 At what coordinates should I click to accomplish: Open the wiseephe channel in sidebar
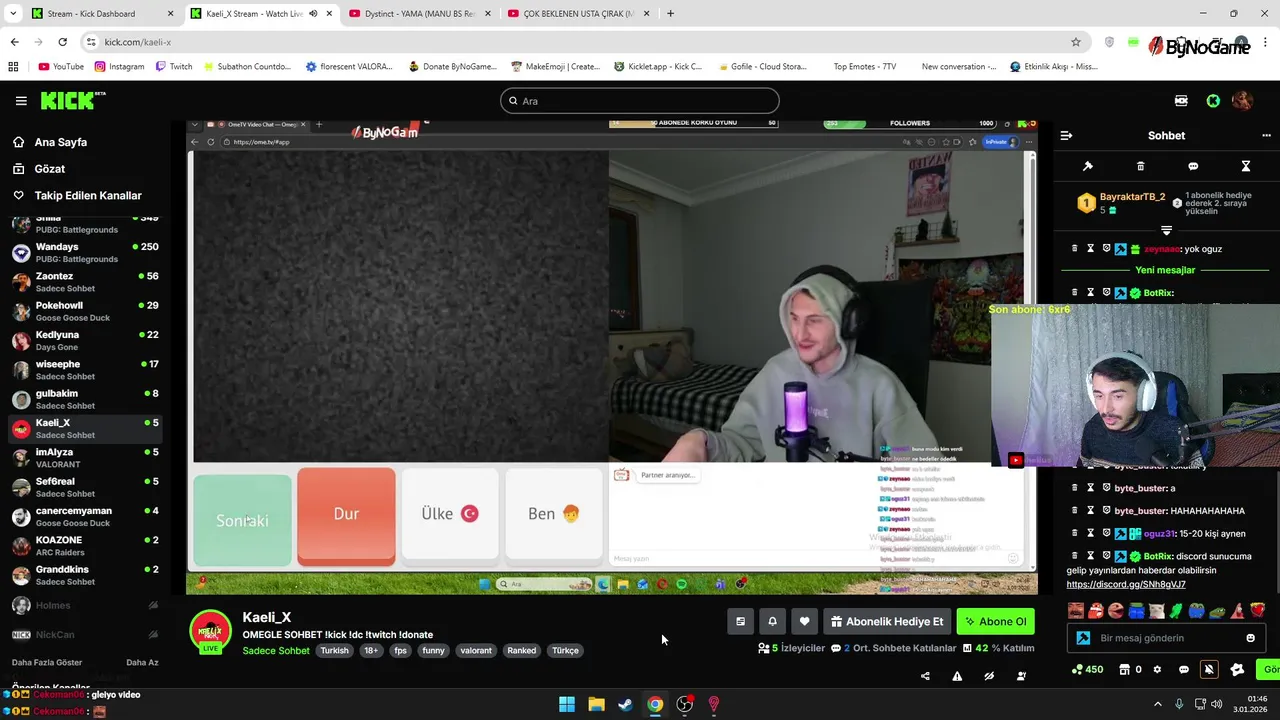(85, 370)
